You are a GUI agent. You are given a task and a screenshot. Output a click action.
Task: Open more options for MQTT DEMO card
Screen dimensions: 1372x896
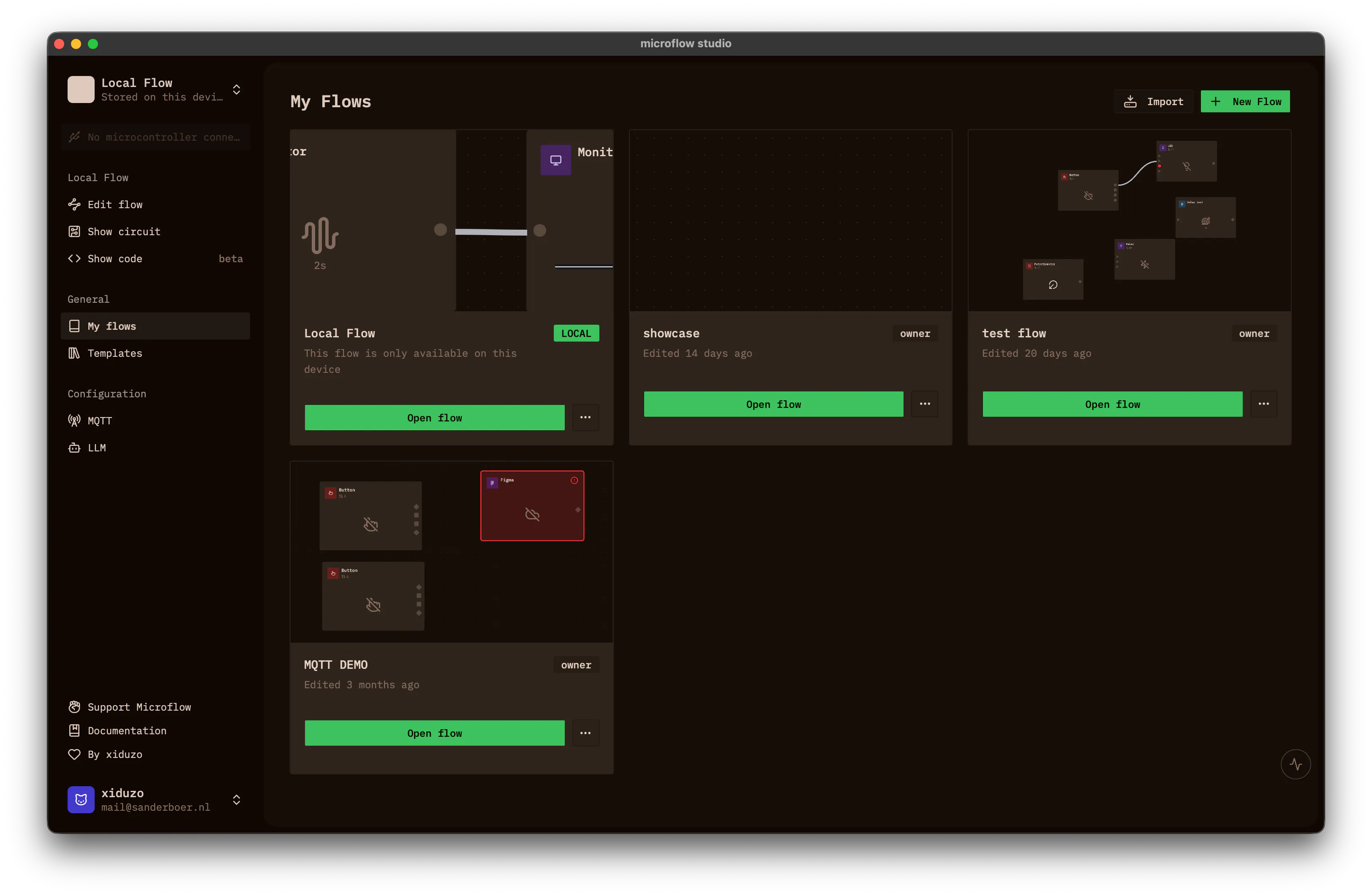pos(586,733)
